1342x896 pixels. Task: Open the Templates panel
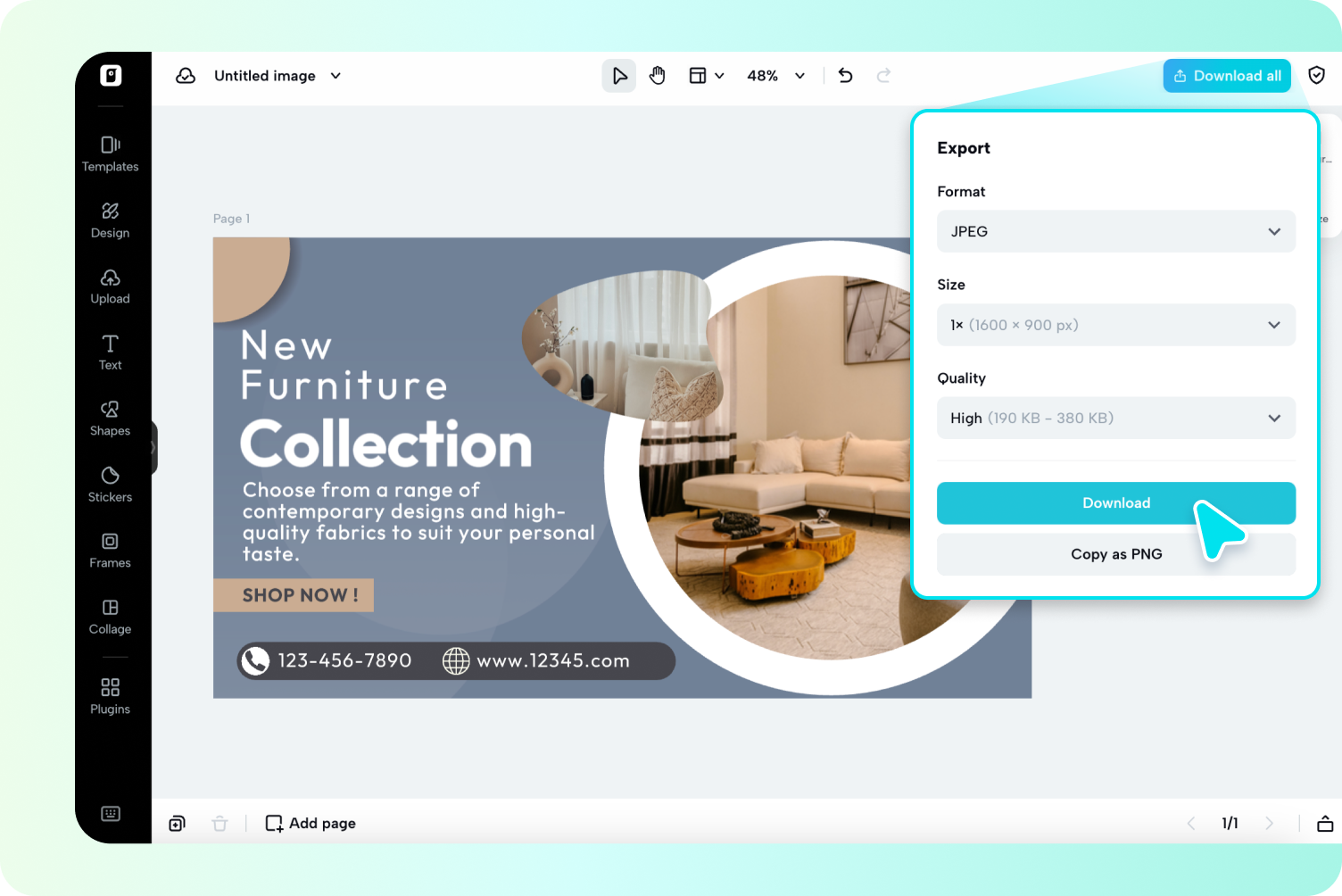tap(111, 153)
